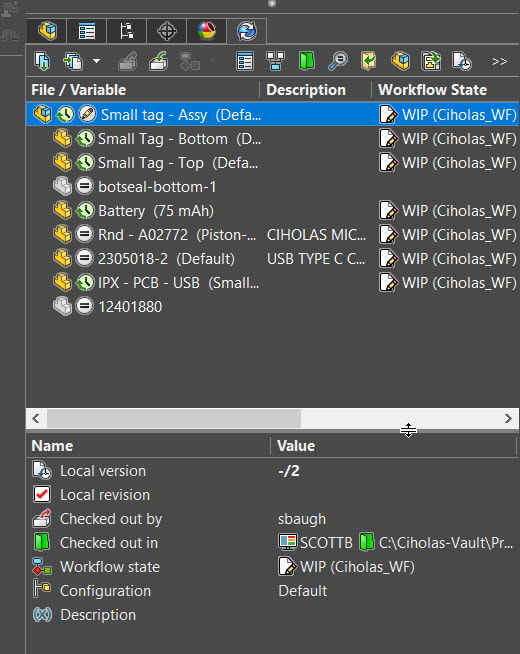Select Small Tag - Top component

coord(178,163)
